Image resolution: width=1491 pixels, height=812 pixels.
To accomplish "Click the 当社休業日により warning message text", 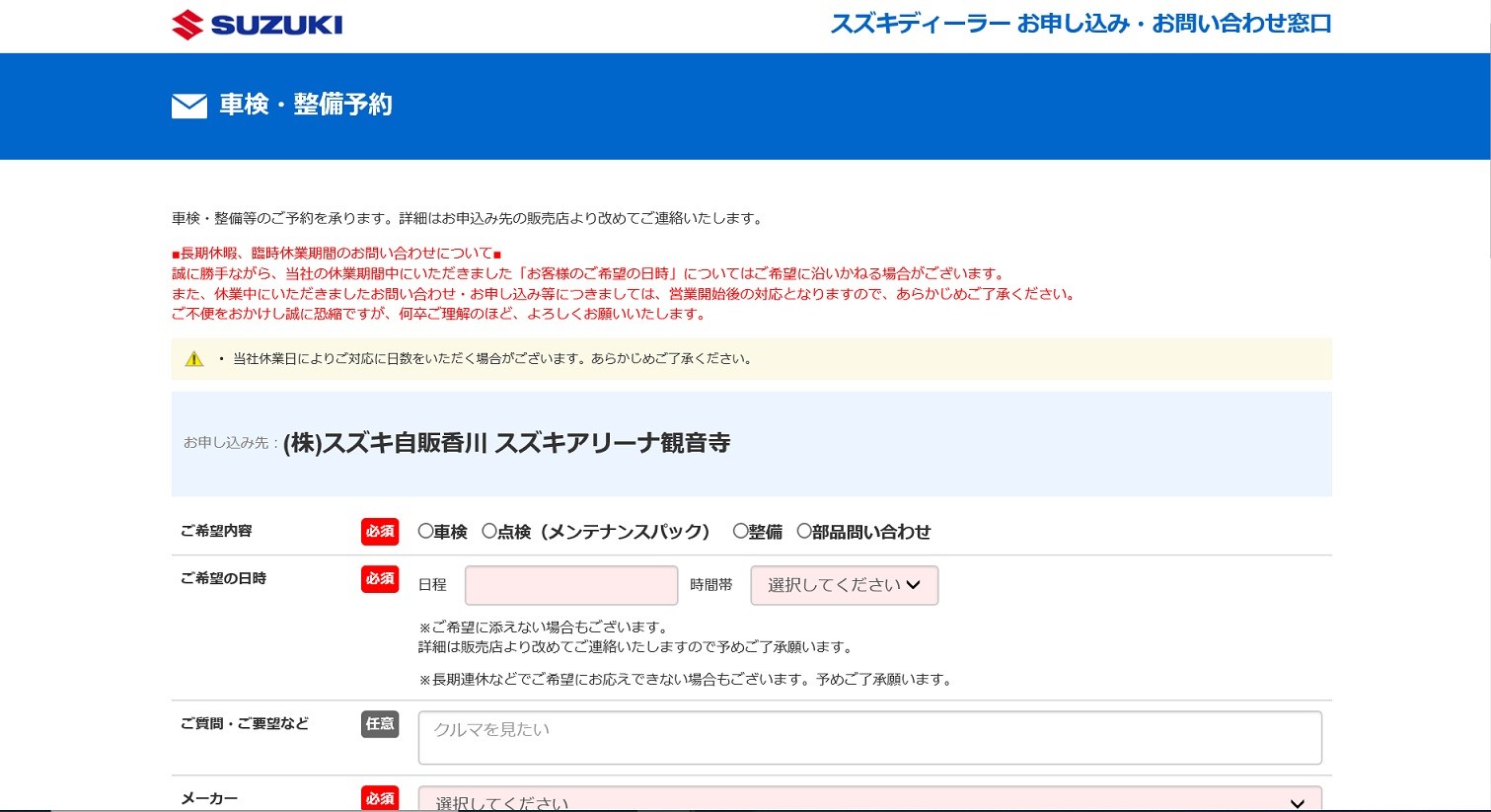I will coord(493,359).
